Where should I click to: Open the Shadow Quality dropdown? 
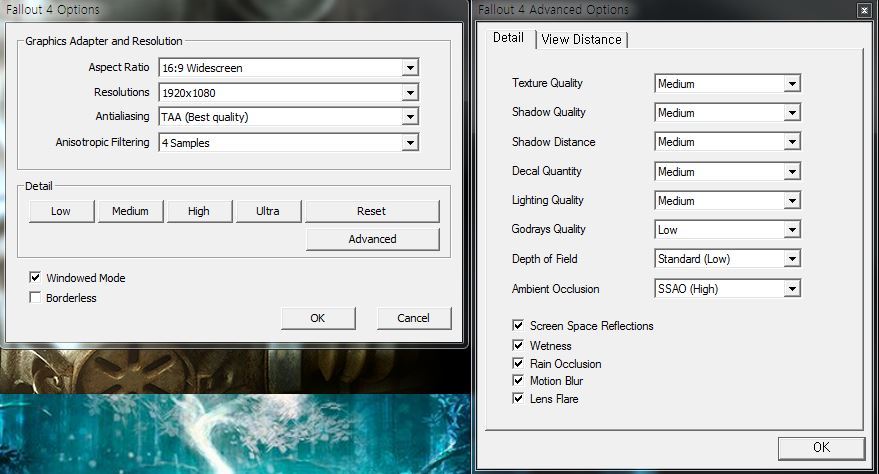[x=727, y=113]
